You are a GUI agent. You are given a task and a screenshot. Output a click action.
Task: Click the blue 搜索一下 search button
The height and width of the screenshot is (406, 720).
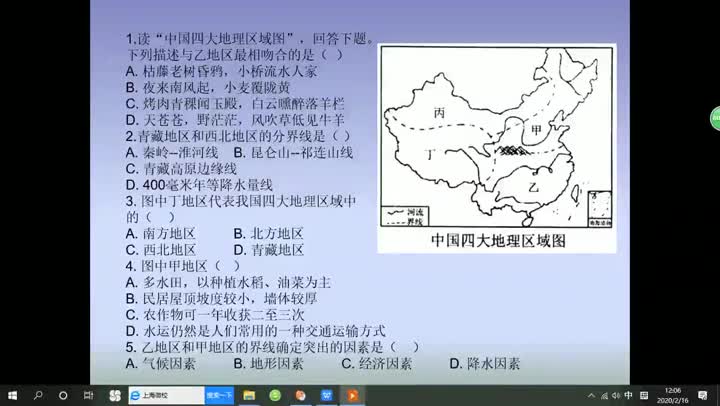219,395
